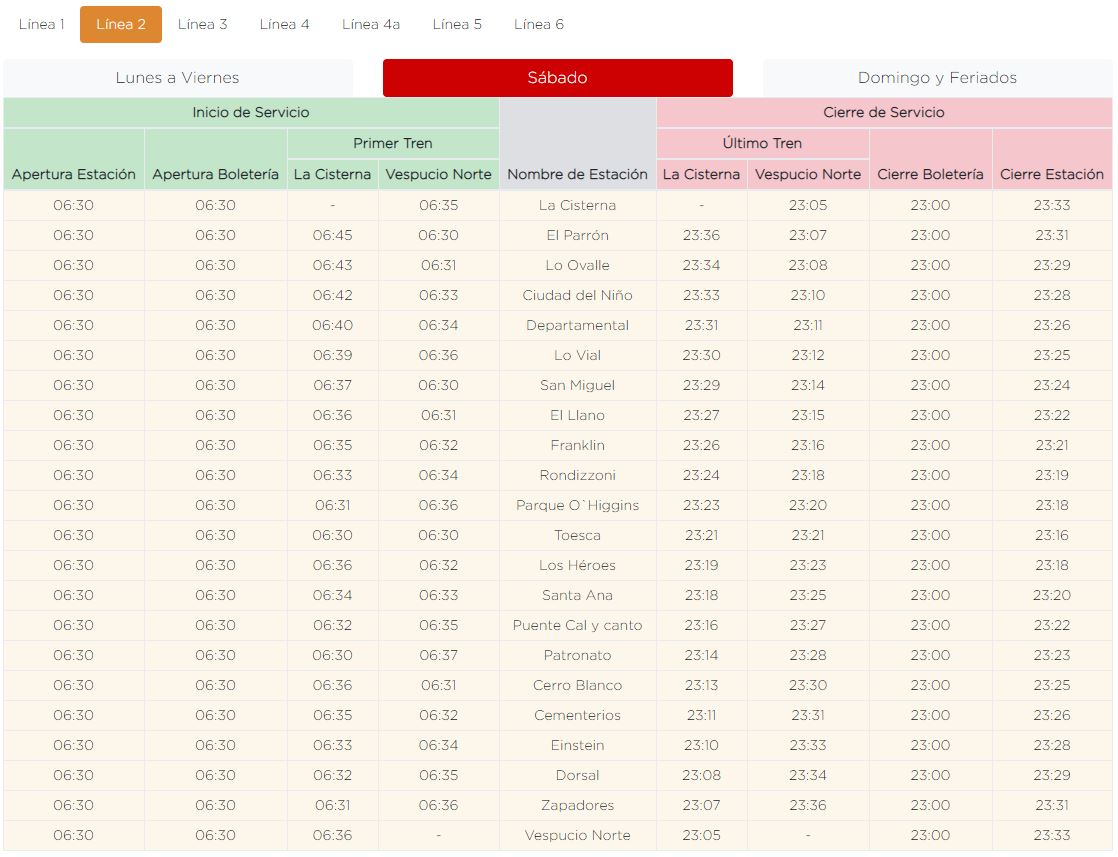
Task: Click 23:08 last train for Dorsal
Action: point(702,775)
